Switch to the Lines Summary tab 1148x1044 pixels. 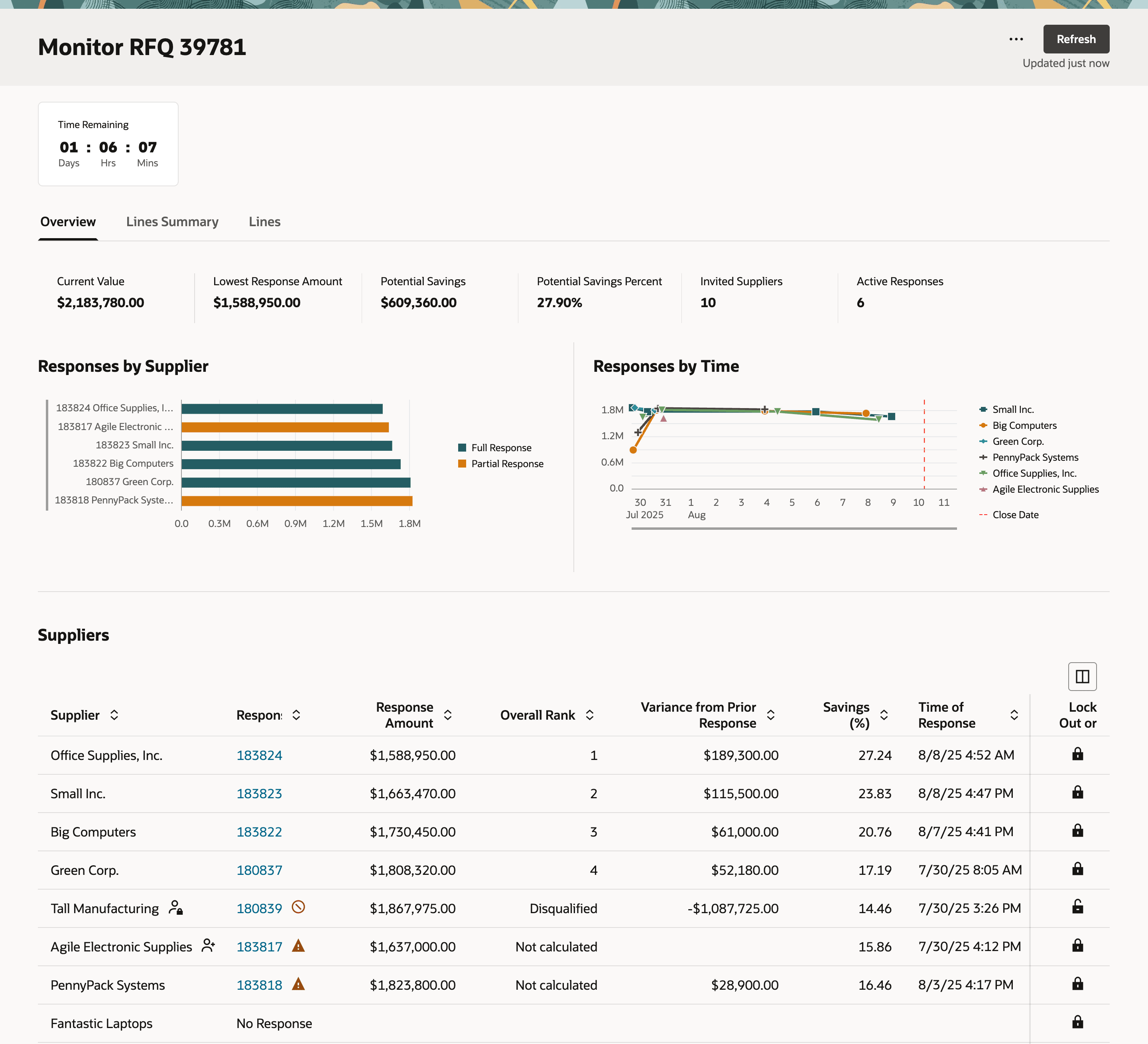point(172,221)
